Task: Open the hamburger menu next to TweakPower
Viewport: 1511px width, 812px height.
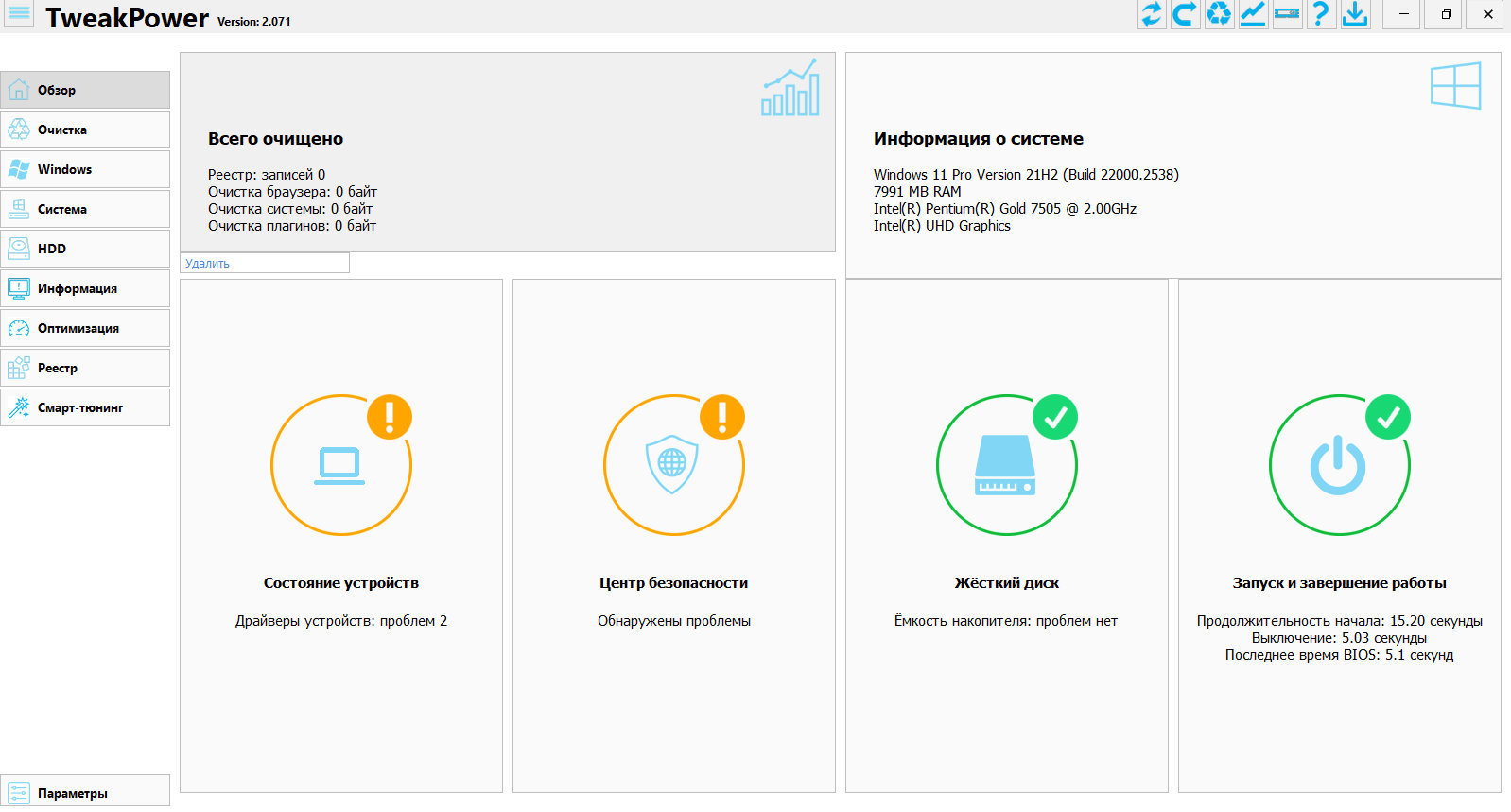Action: tap(19, 14)
